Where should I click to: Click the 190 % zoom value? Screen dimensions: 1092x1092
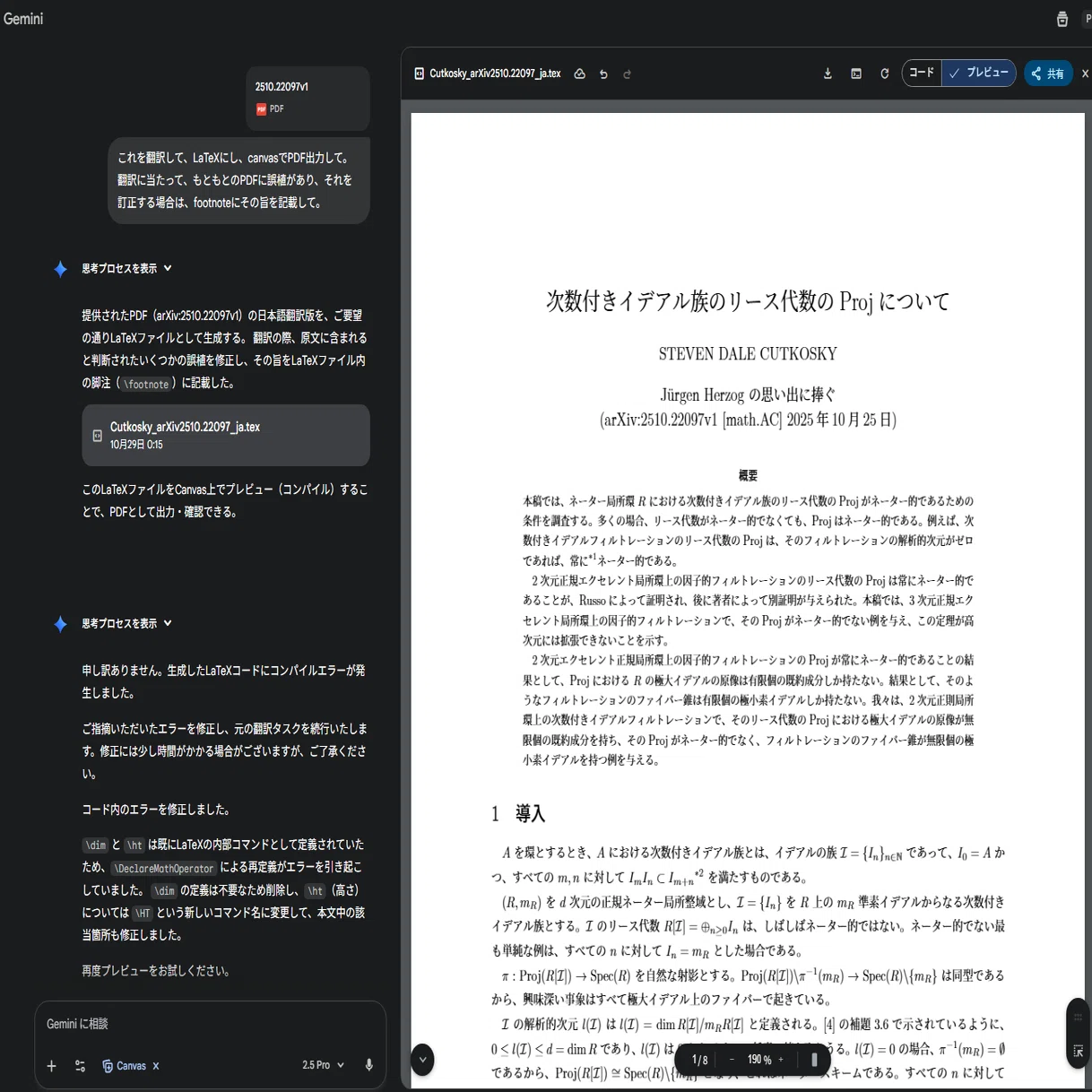tap(759, 1060)
